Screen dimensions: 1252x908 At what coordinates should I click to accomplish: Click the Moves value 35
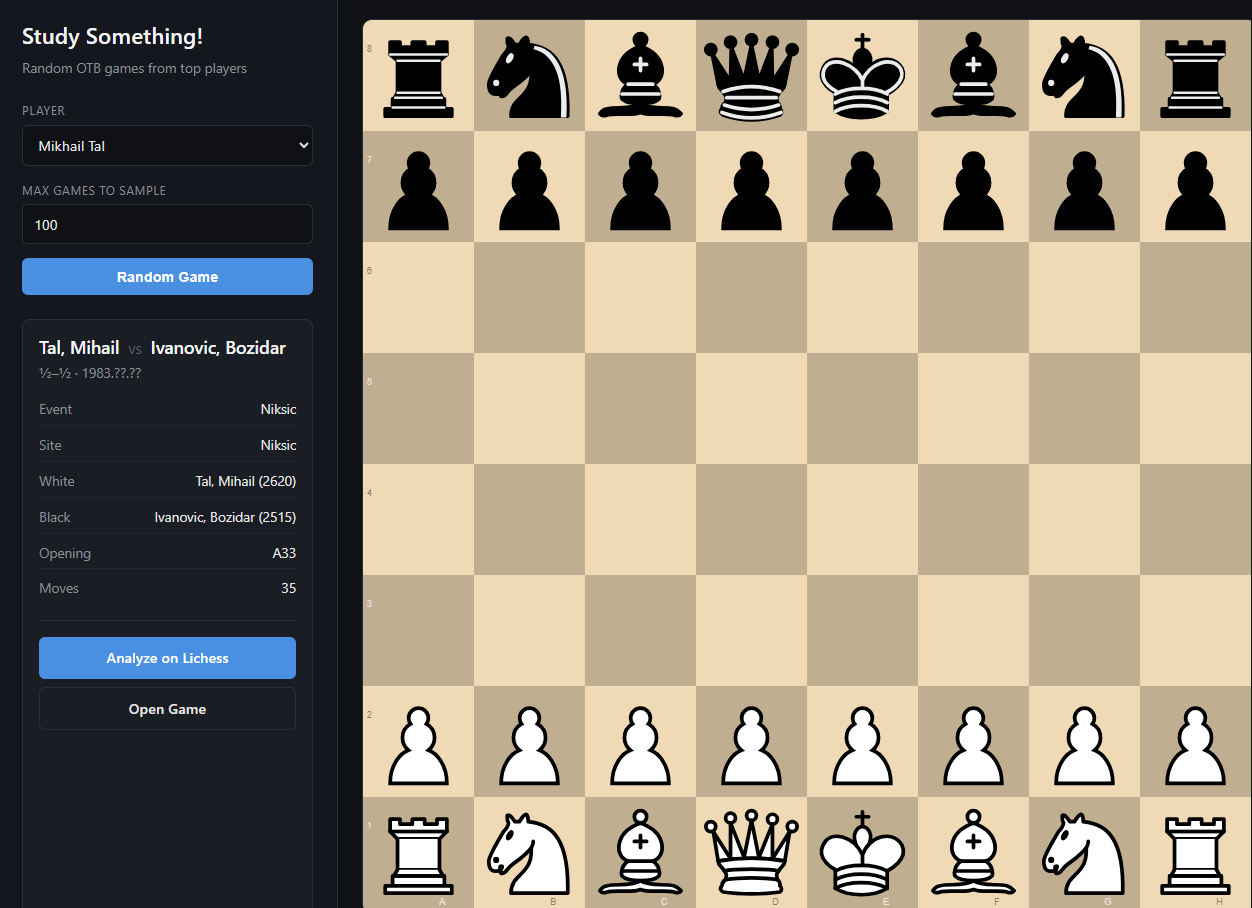point(288,588)
